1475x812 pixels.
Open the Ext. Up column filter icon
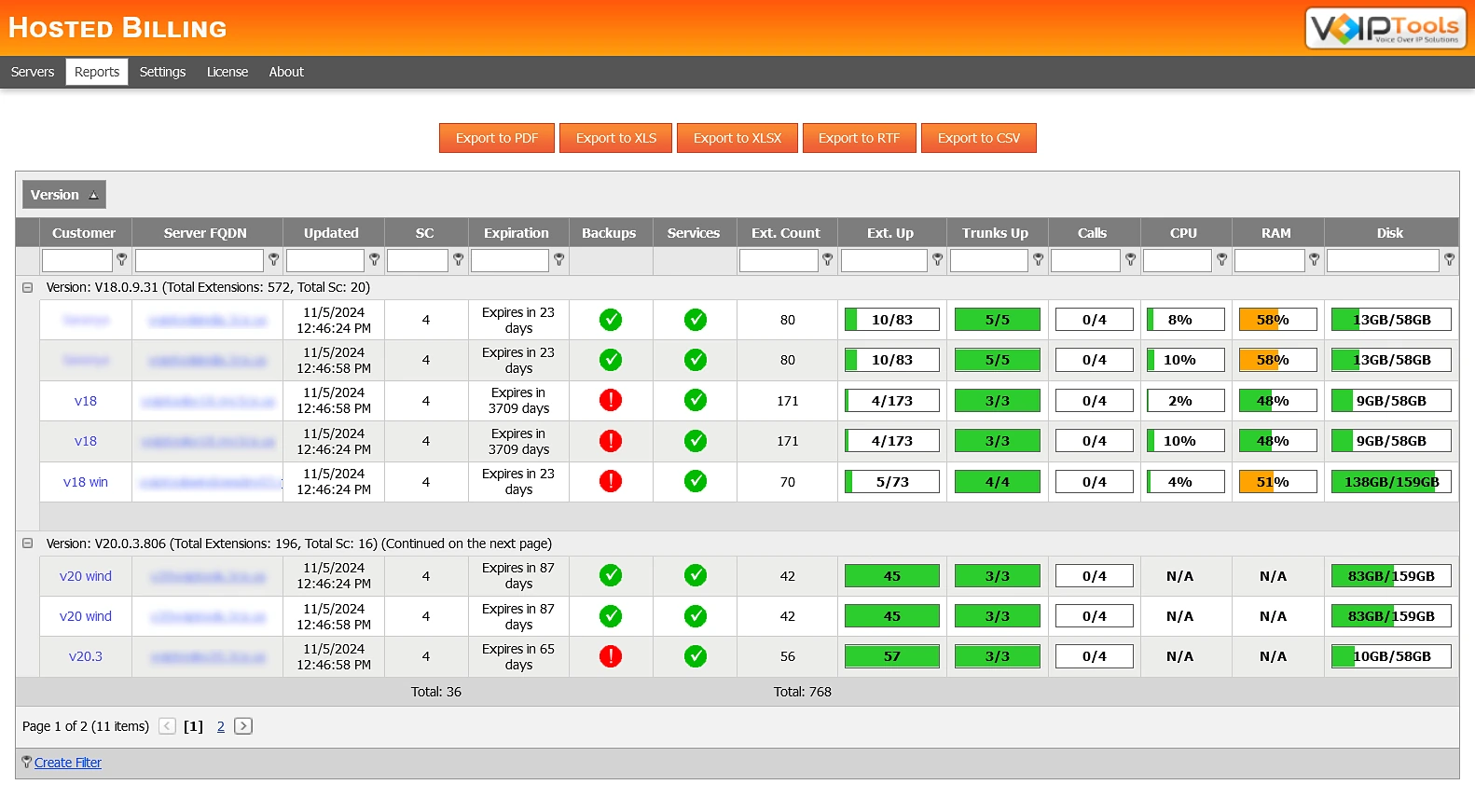[x=937, y=260]
